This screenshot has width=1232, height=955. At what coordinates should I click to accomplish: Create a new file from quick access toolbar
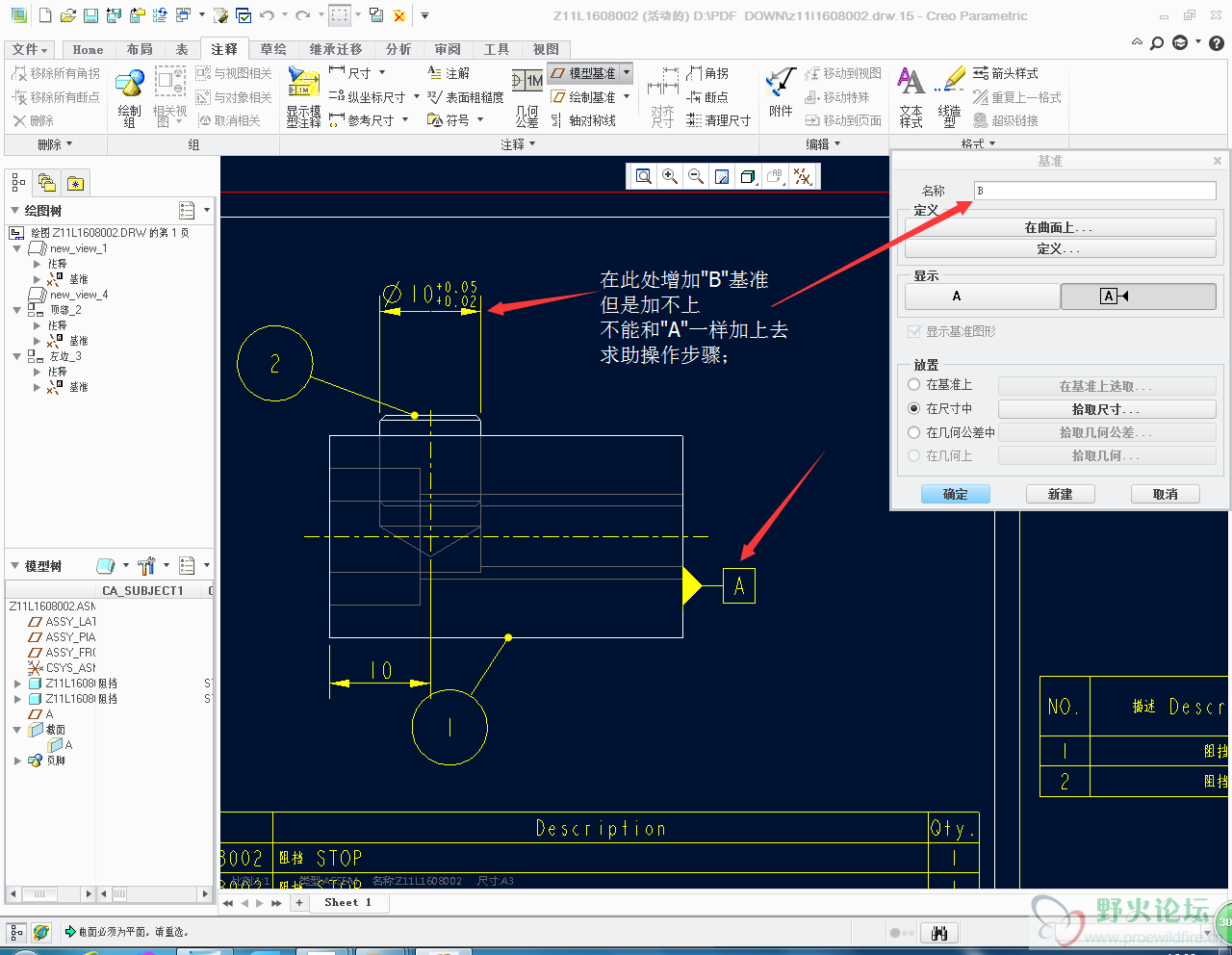tap(45, 15)
